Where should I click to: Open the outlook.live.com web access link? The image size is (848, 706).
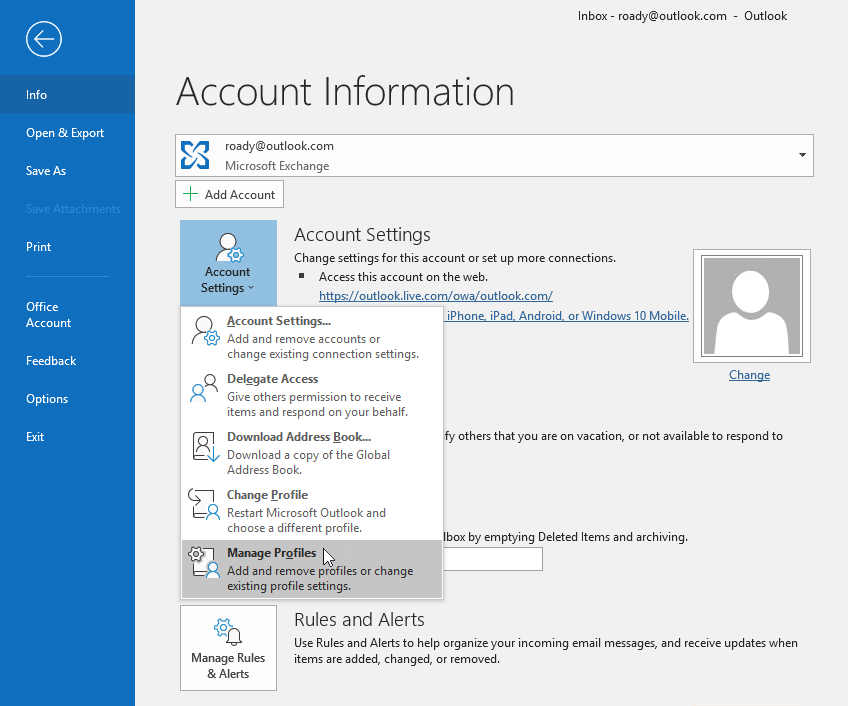pyautogui.click(x=435, y=295)
